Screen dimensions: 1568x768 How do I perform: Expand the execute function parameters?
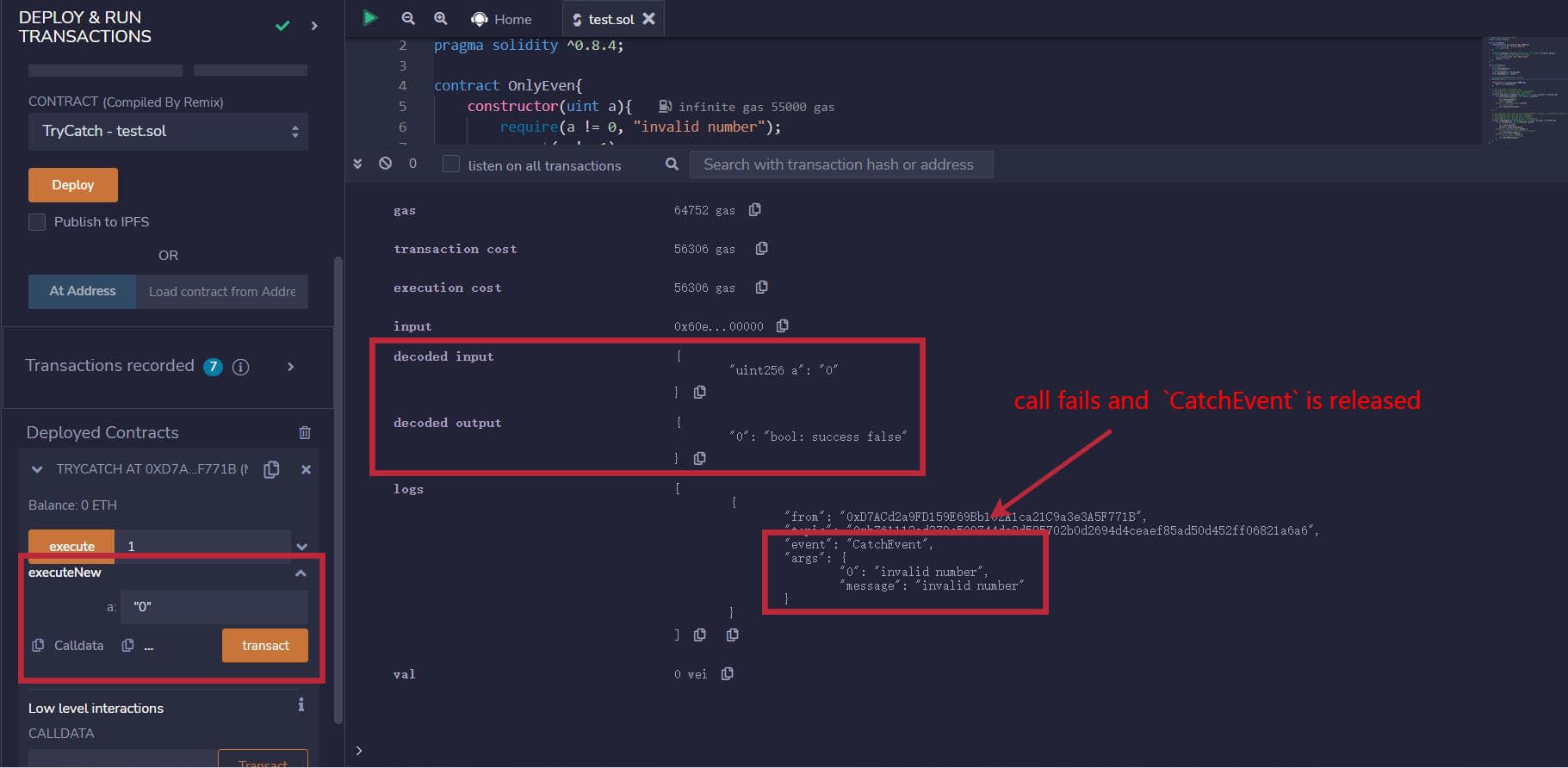pyautogui.click(x=301, y=547)
